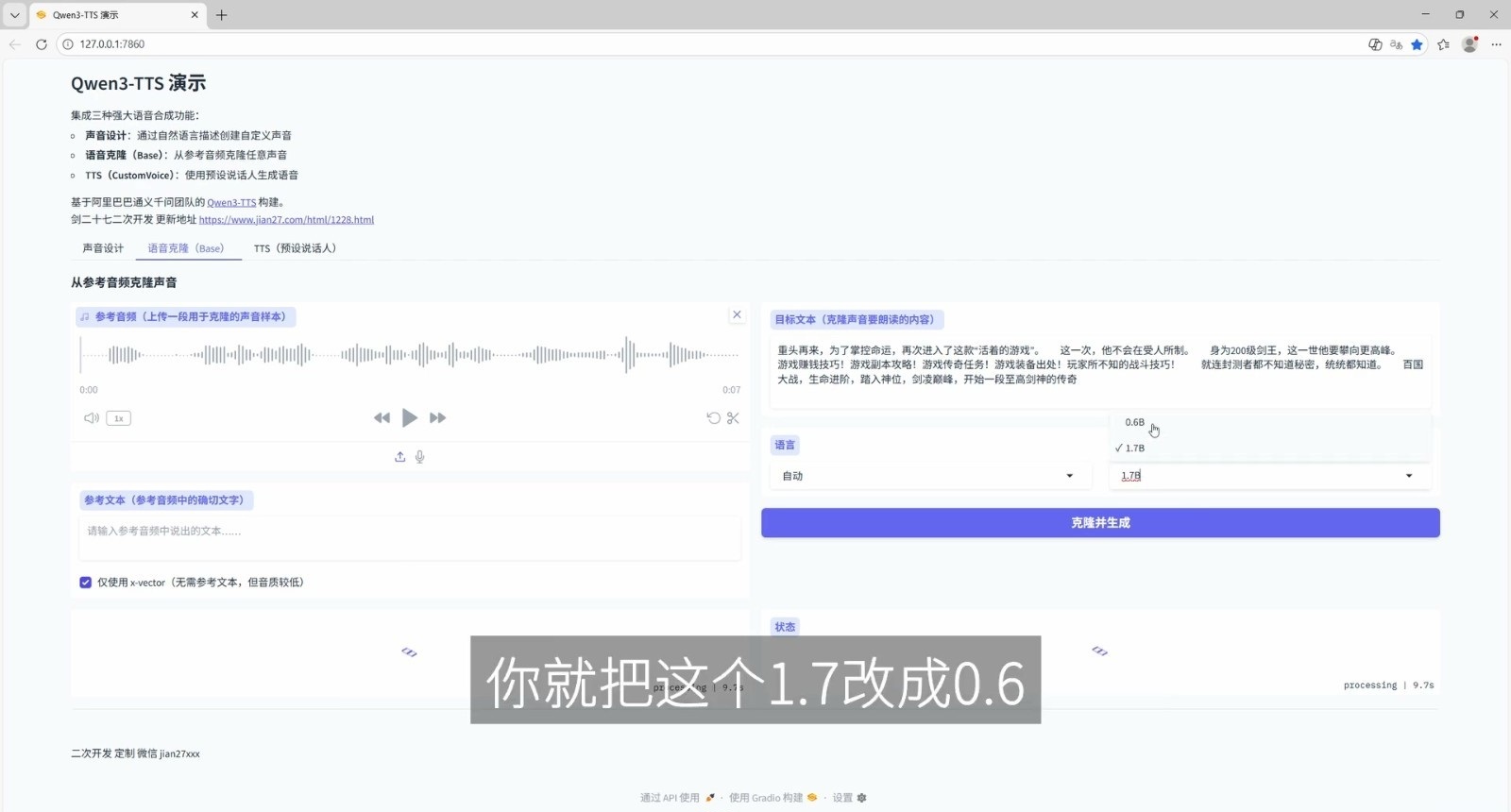Switch to the TTS (预设说话人) tab
This screenshot has width=1511, height=812.
295,248
